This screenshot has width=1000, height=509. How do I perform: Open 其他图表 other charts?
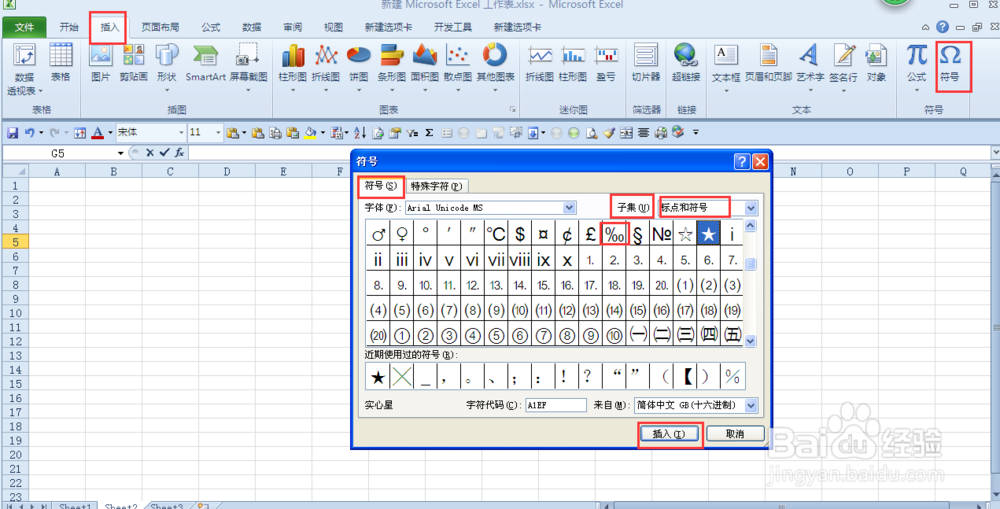click(x=496, y=67)
